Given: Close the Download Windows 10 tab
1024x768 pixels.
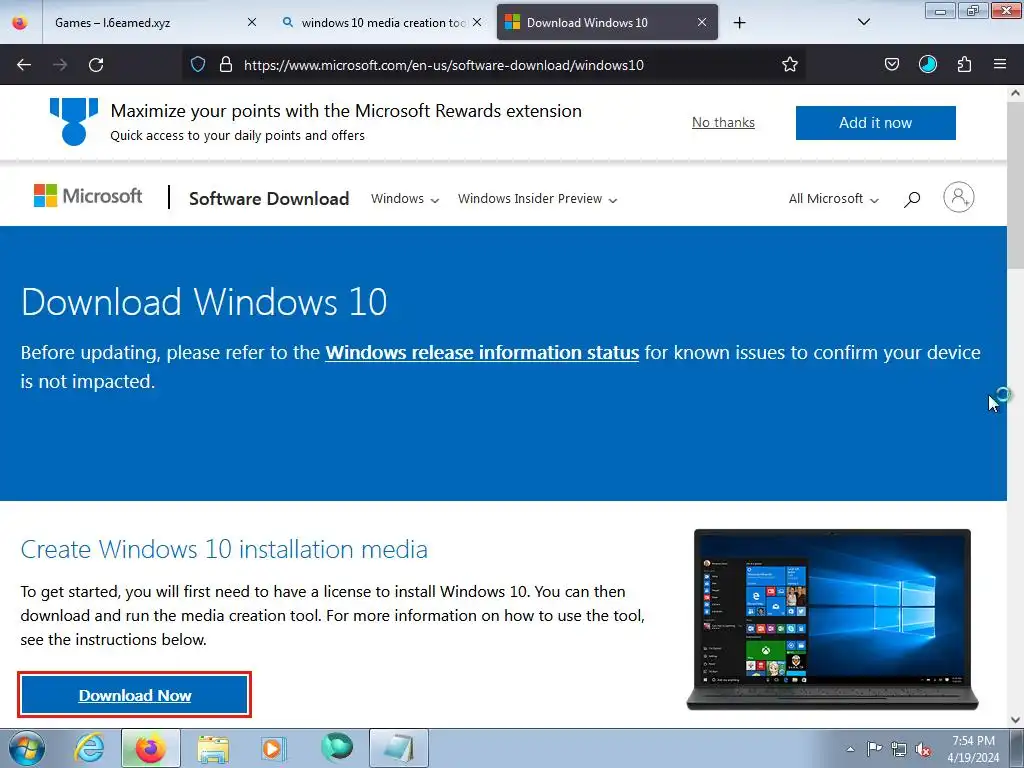Looking at the screenshot, I should [x=702, y=22].
